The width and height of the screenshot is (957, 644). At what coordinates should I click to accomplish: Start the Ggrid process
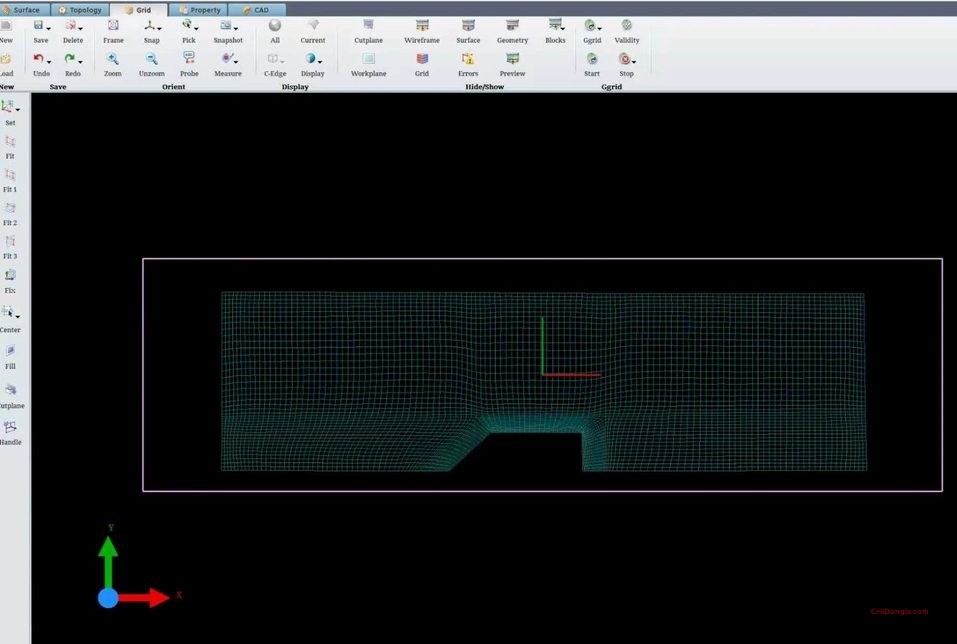(x=591, y=59)
